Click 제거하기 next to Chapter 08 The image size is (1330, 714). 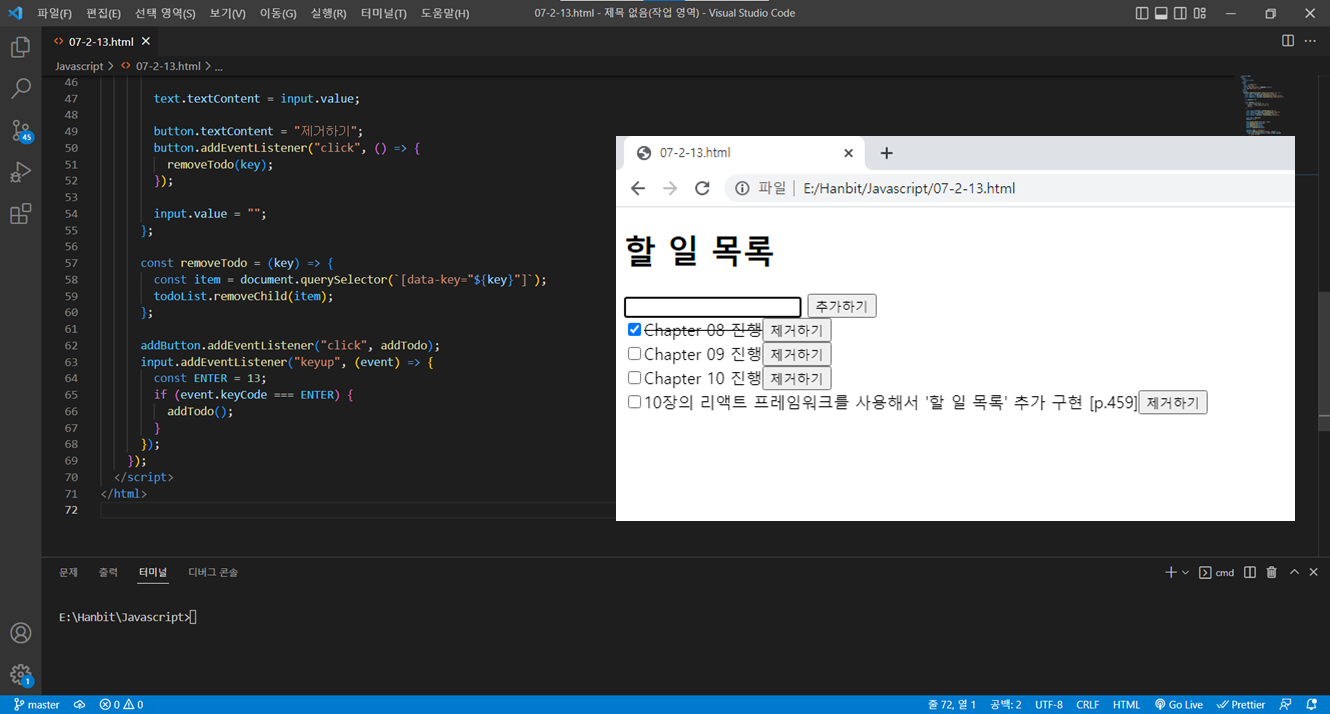(x=797, y=330)
